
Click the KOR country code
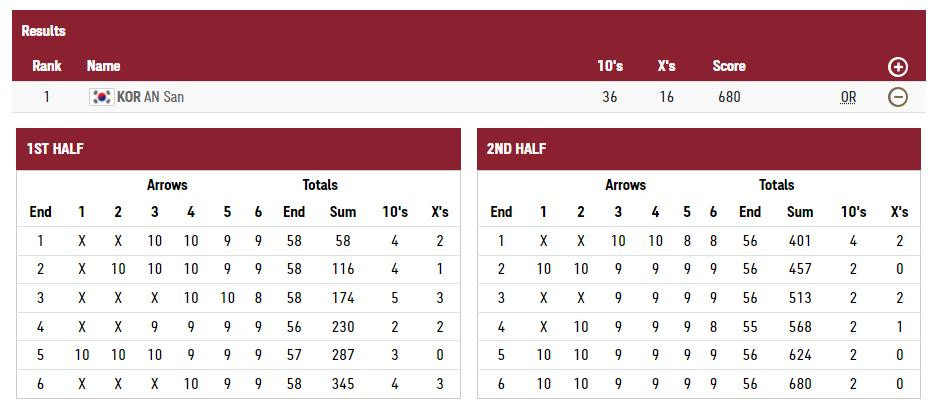coord(128,97)
